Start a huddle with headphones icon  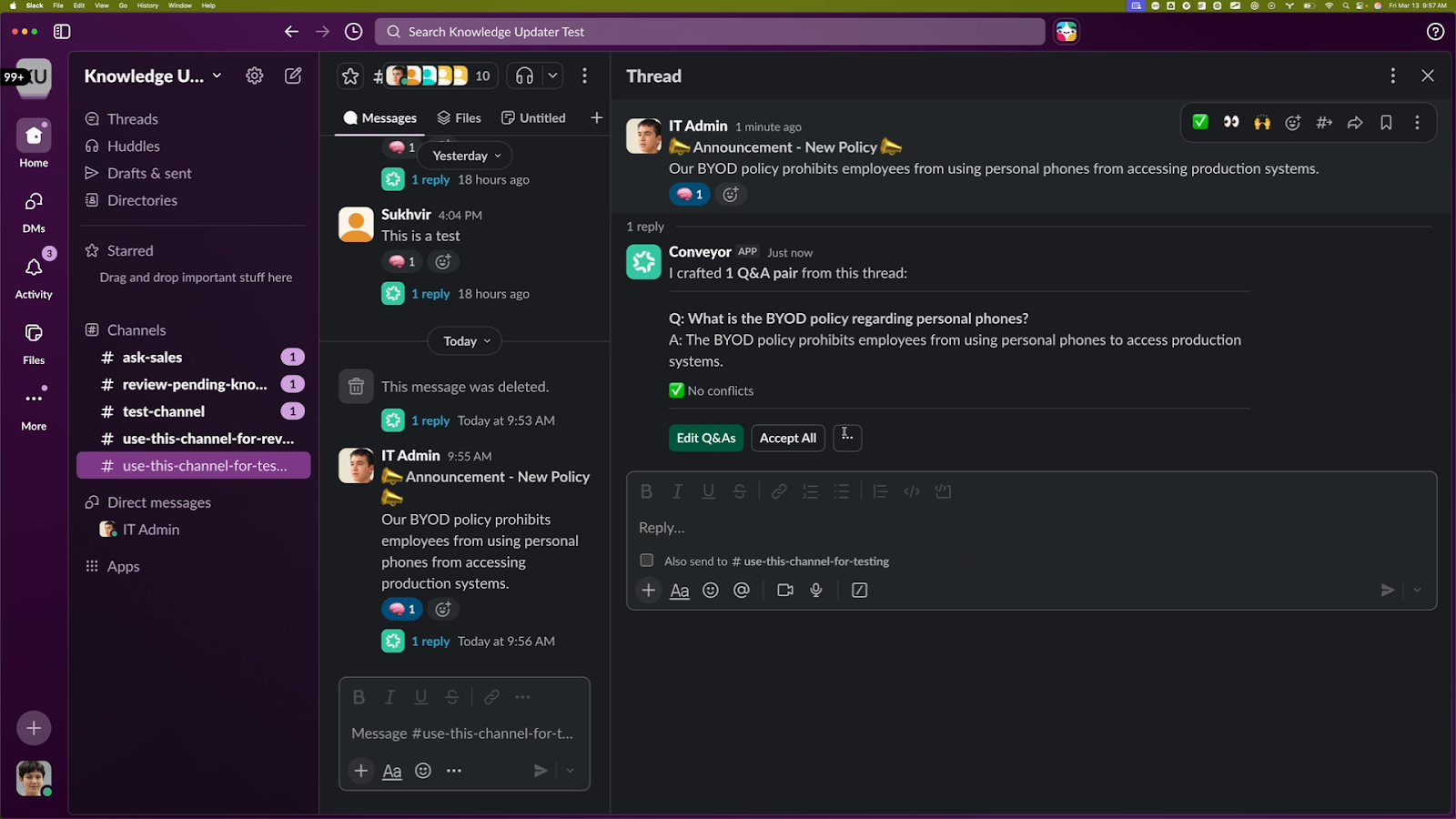point(524,76)
